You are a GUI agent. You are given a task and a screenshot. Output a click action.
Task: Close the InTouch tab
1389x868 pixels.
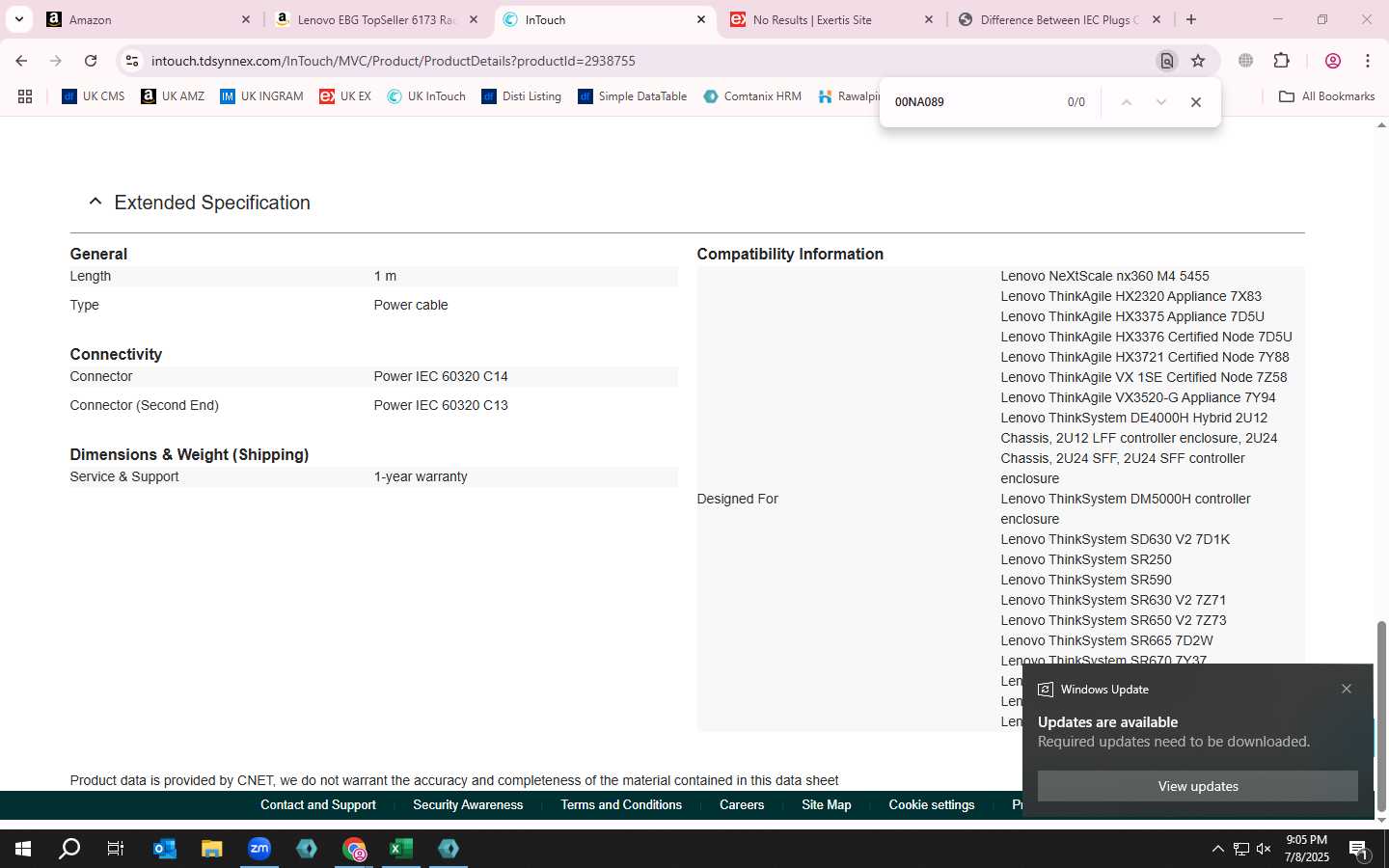[x=701, y=19]
